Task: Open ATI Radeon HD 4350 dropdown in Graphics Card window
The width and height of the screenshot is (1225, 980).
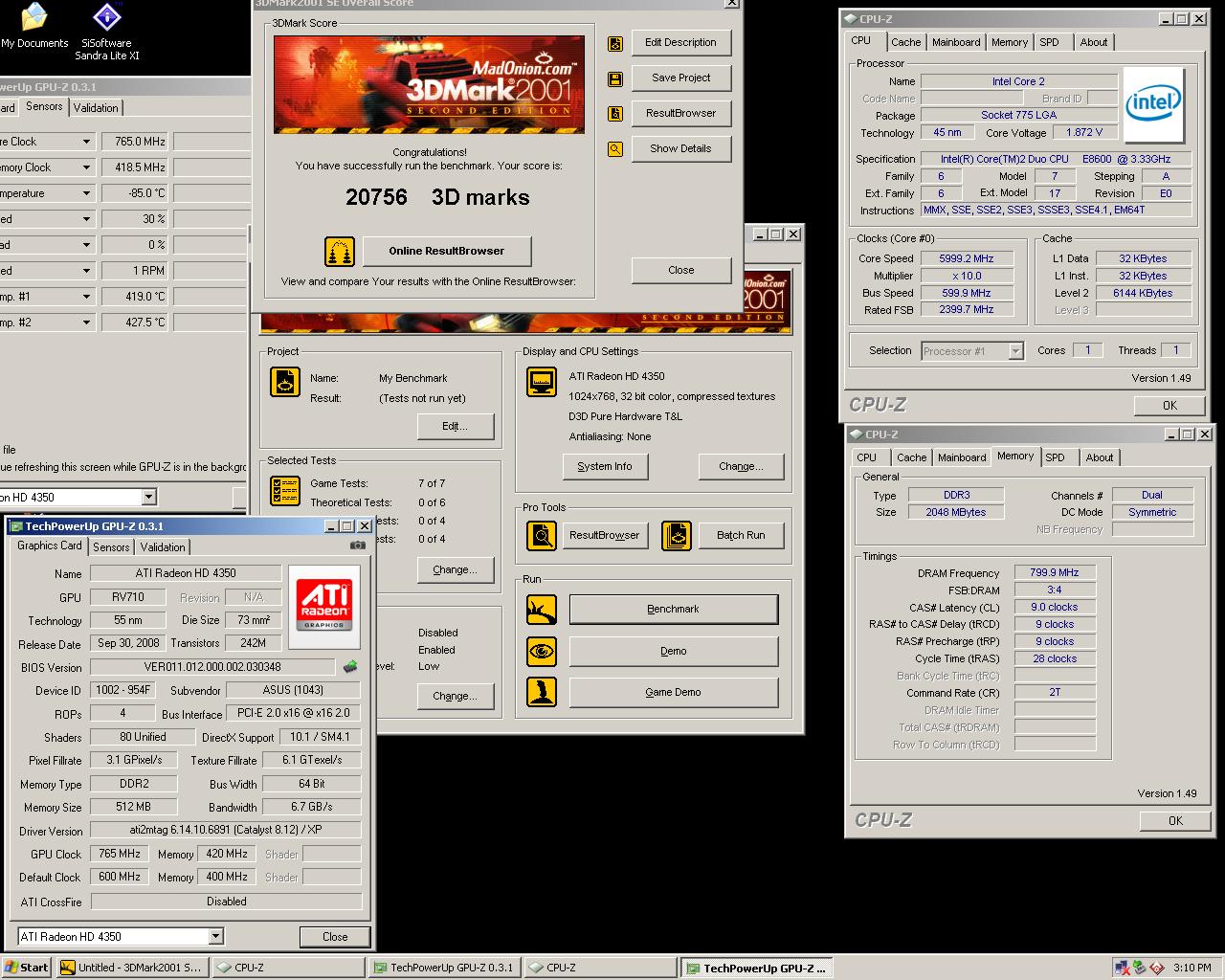Action: click(x=215, y=937)
